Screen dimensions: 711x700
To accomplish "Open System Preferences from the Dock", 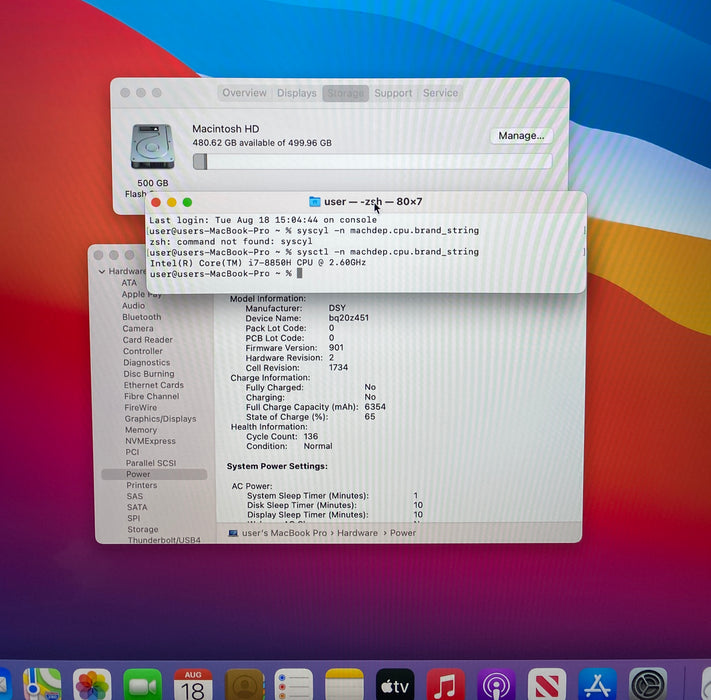I will [x=648, y=684].
